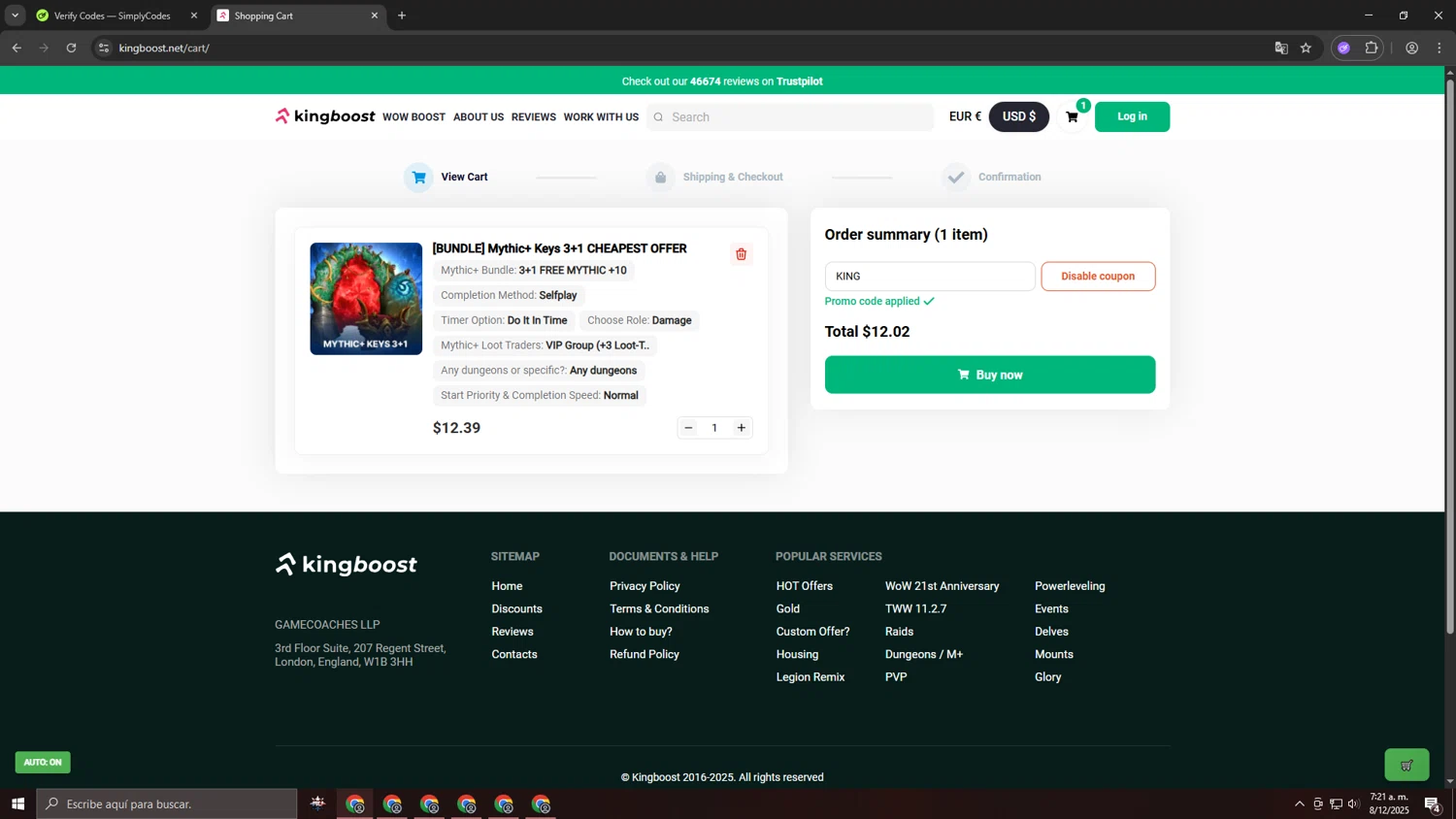Open volume control in system tray
Image resolution: width=1456 pixels, height=819 pixels.
[x=1353, y=803]
